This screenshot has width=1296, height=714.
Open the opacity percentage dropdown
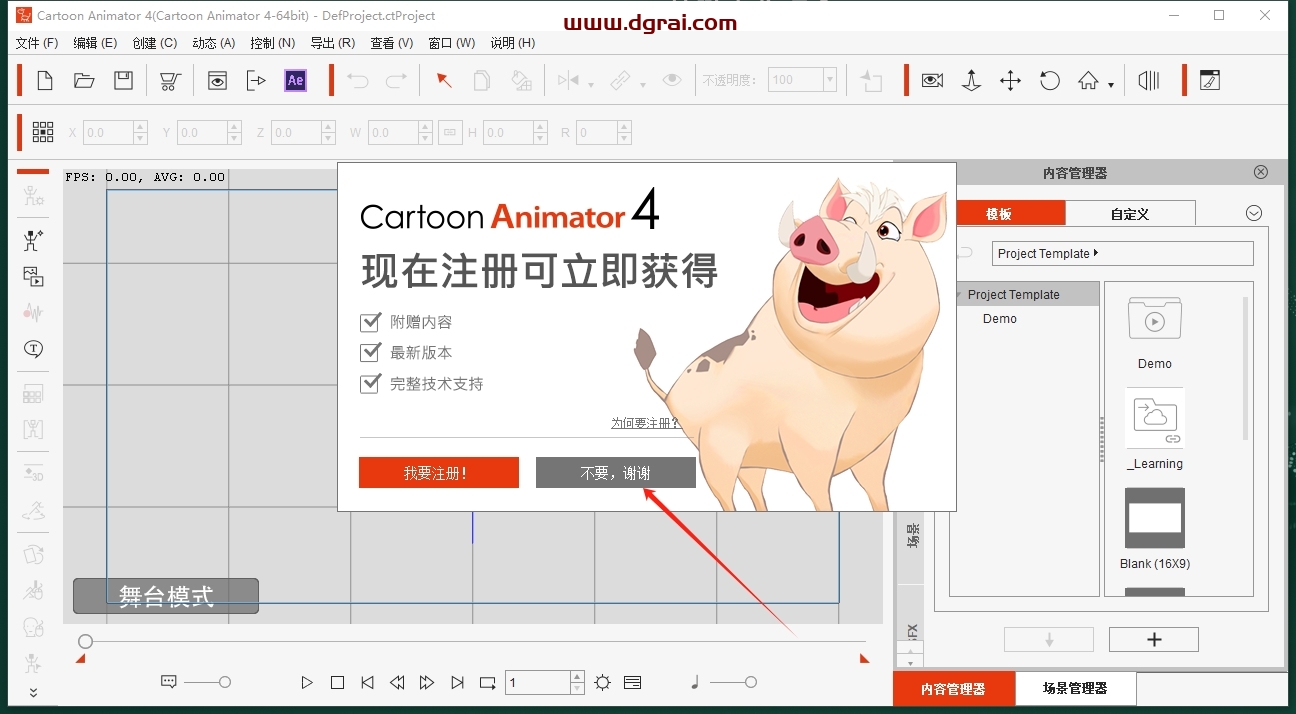pos(829,80)
